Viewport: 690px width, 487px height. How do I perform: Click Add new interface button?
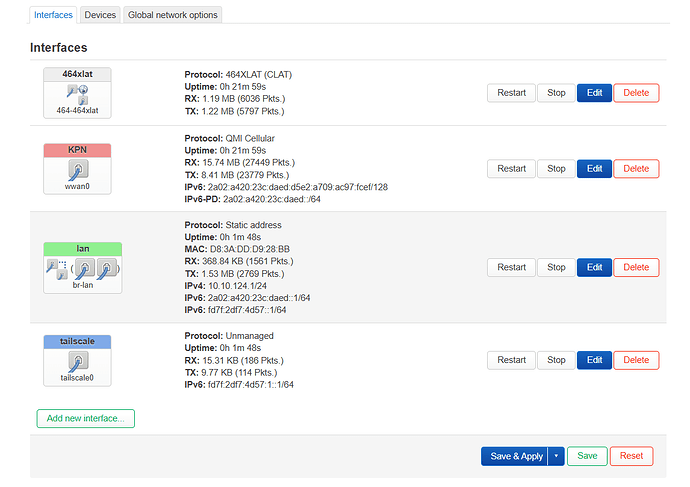tap(86, 418)
